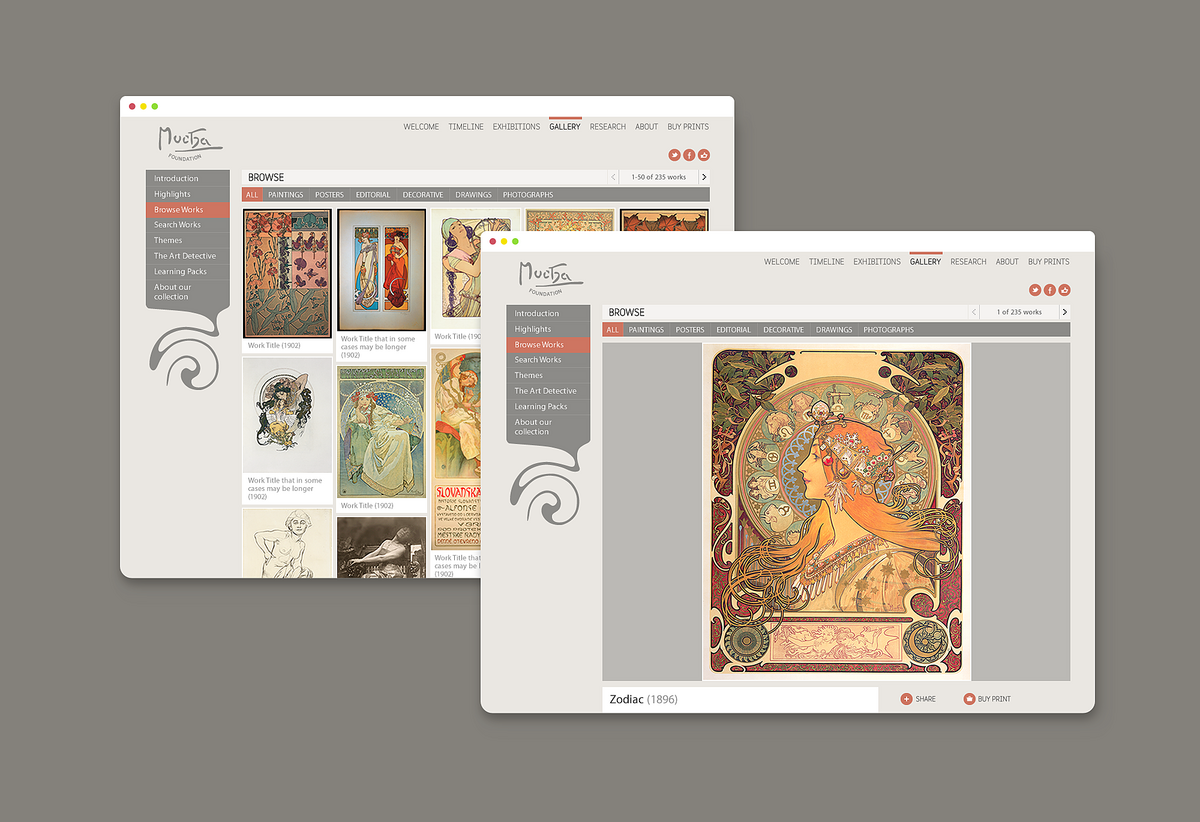The height and width of the screenshot is (822, 1200).
Task: Open Highlights in back window sidebar
Action: tap(187, 194)
